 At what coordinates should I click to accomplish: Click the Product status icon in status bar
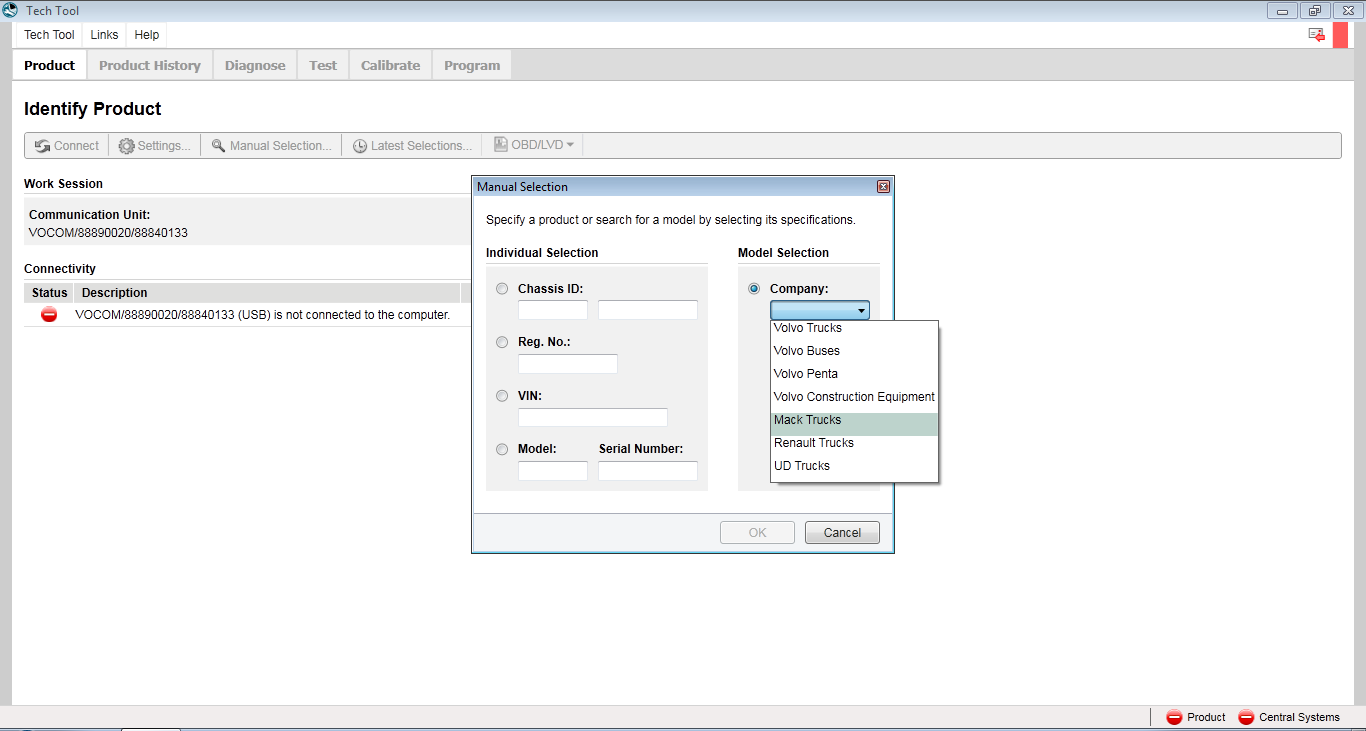point(1174,717)
